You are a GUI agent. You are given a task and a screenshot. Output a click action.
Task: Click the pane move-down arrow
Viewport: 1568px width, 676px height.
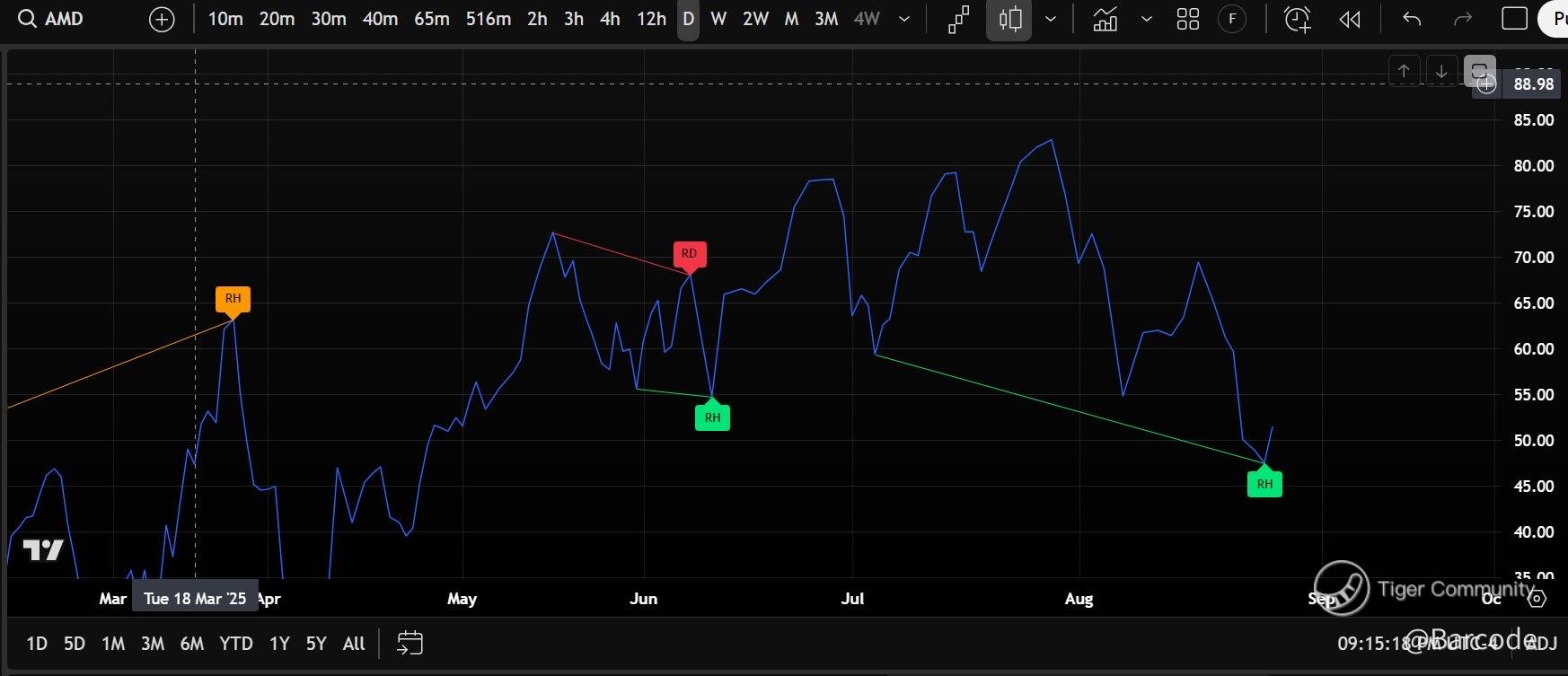pyautogui.click(x=1441, y=71)
